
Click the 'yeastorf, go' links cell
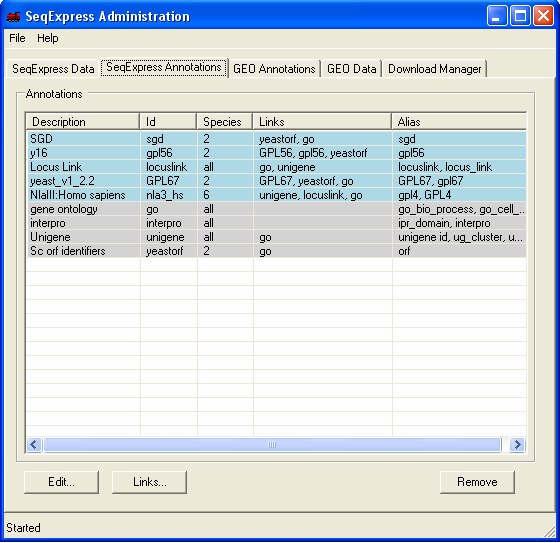[x=323, y=139]
